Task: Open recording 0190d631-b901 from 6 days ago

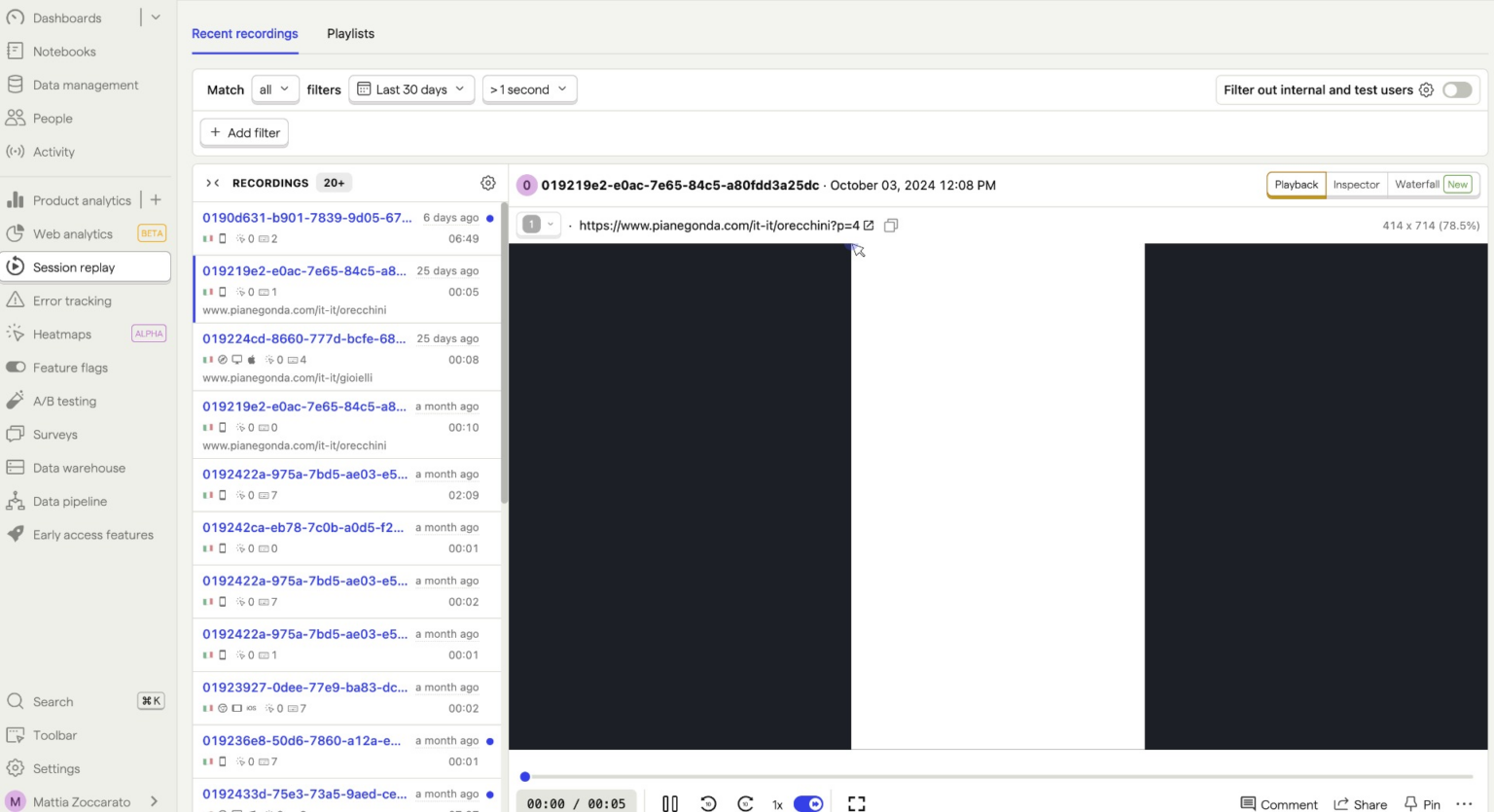Action: tap(346, 228)
